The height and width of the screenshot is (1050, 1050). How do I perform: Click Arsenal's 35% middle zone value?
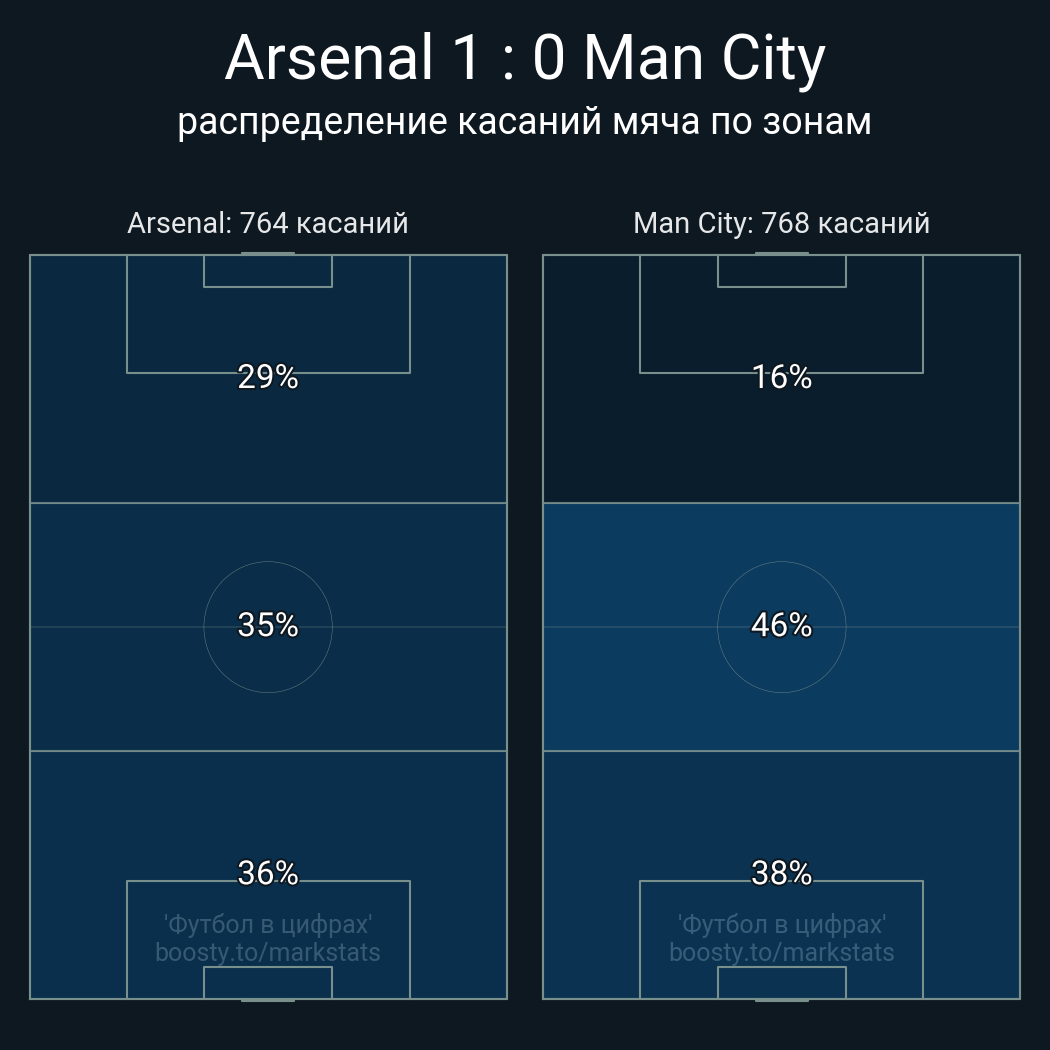tap(268, 625)
